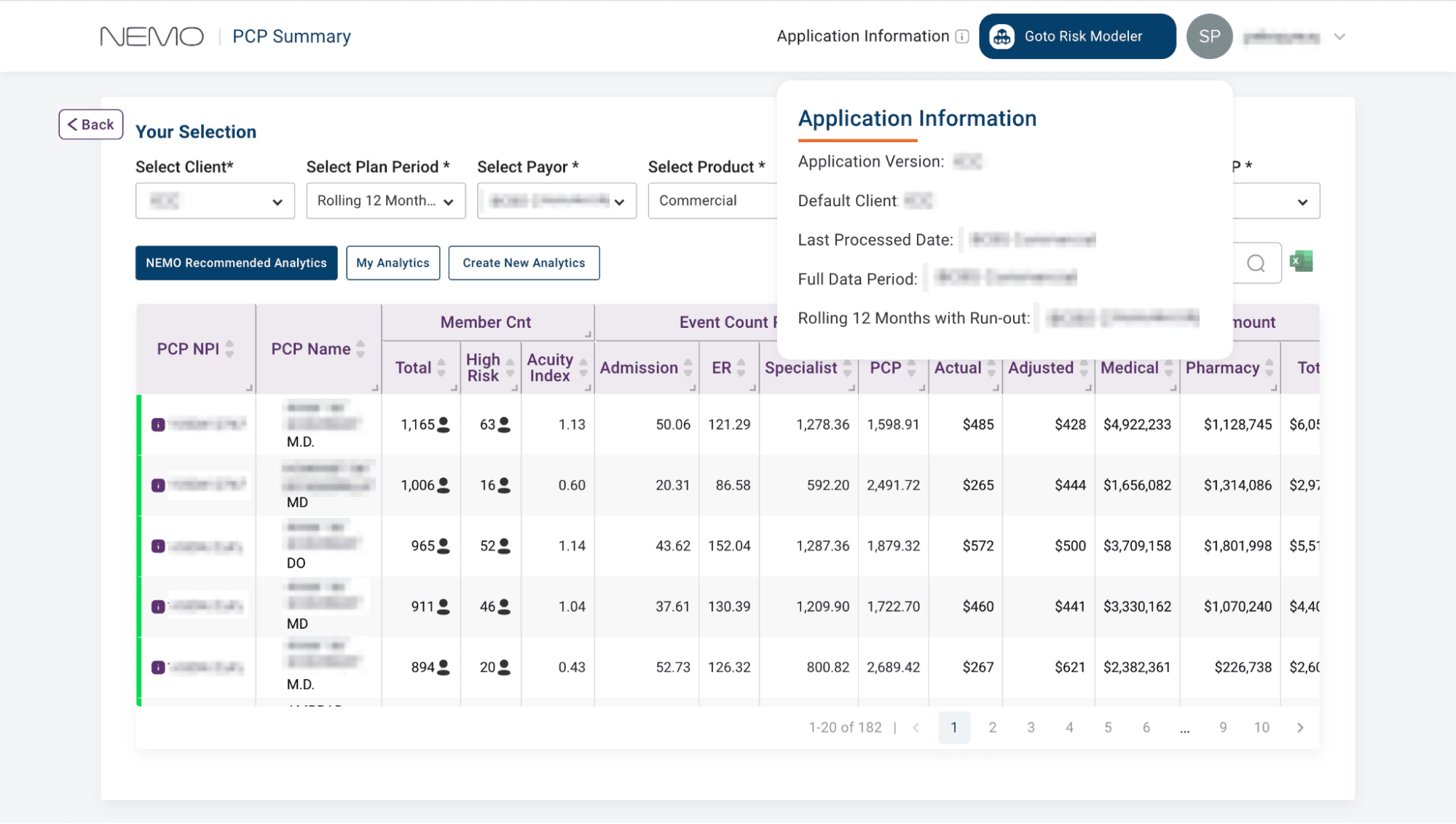
Task: Click the Application Information info icon
Action: click(962, 36)
